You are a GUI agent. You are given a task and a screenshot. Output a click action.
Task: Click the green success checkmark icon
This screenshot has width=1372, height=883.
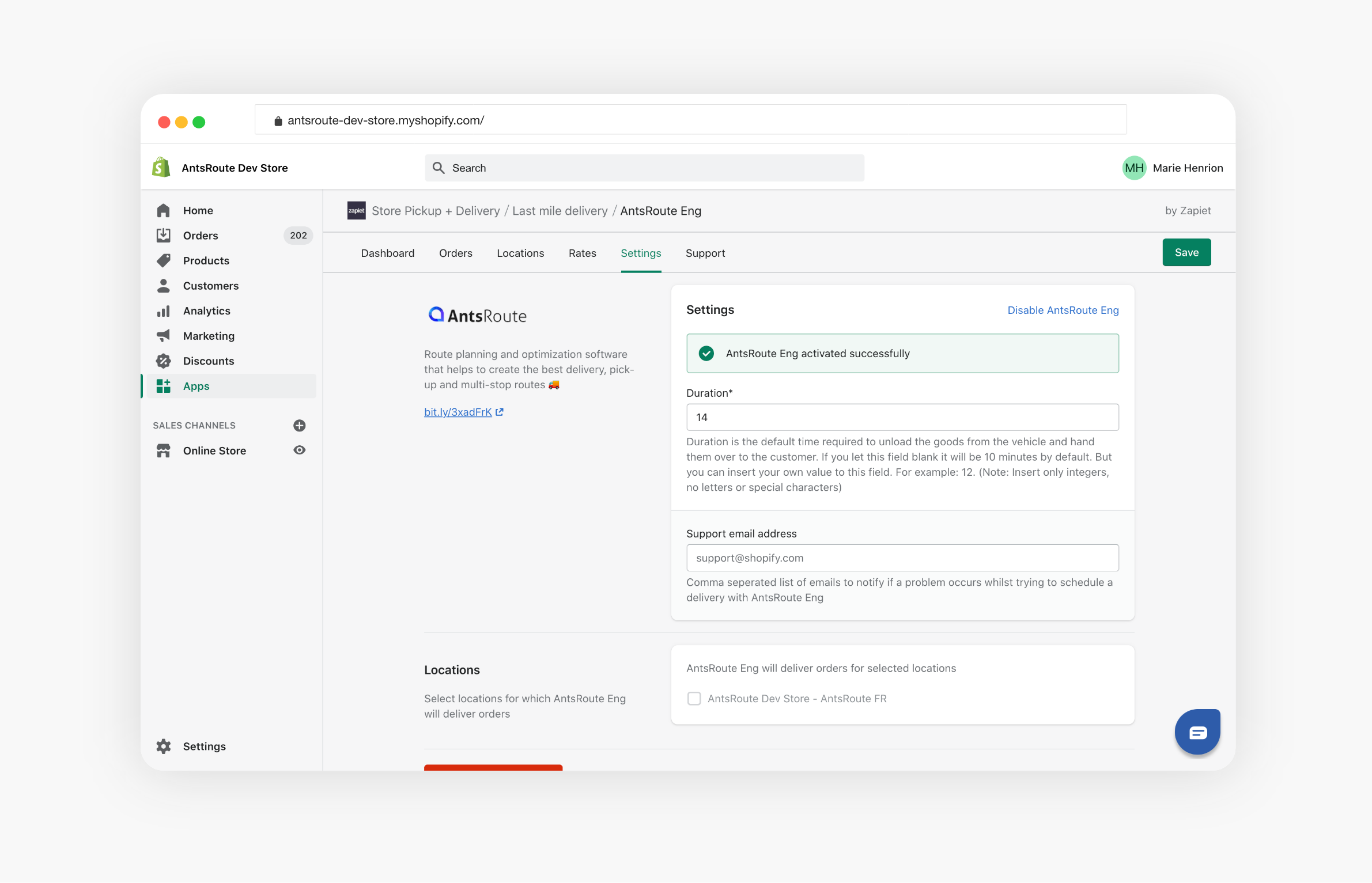(x=706, y=354)
